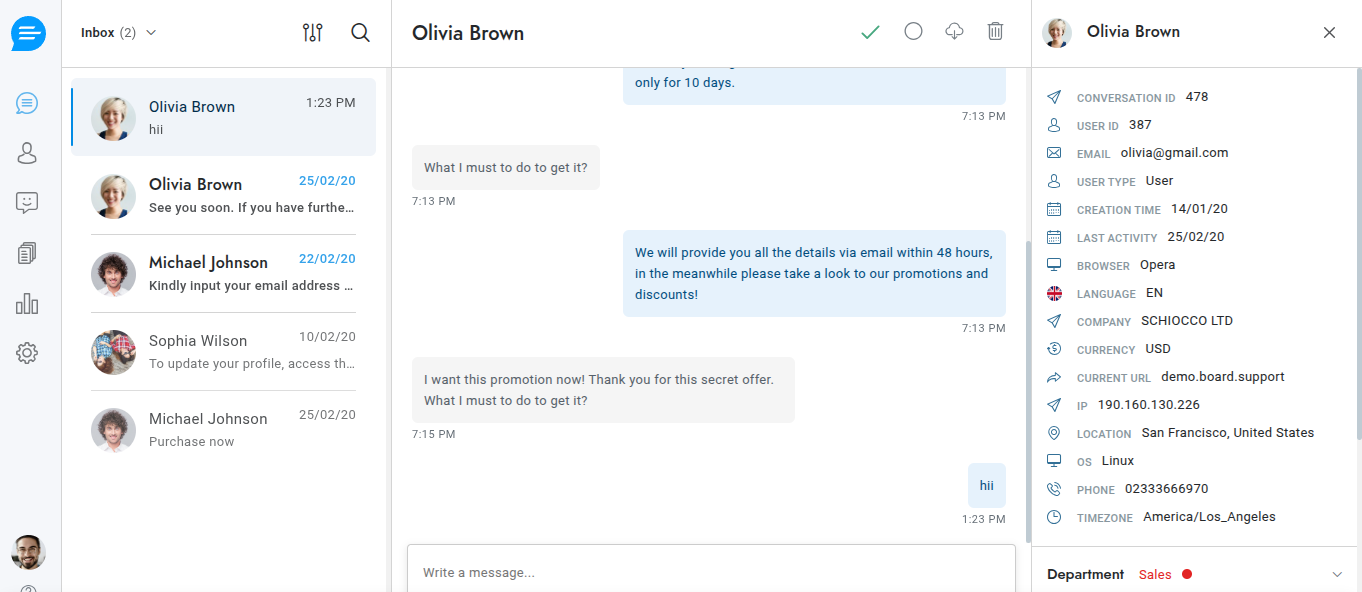Close the Olivia Brown details panel
This screenshot has width=1362, height=592.
[1329, 33]
